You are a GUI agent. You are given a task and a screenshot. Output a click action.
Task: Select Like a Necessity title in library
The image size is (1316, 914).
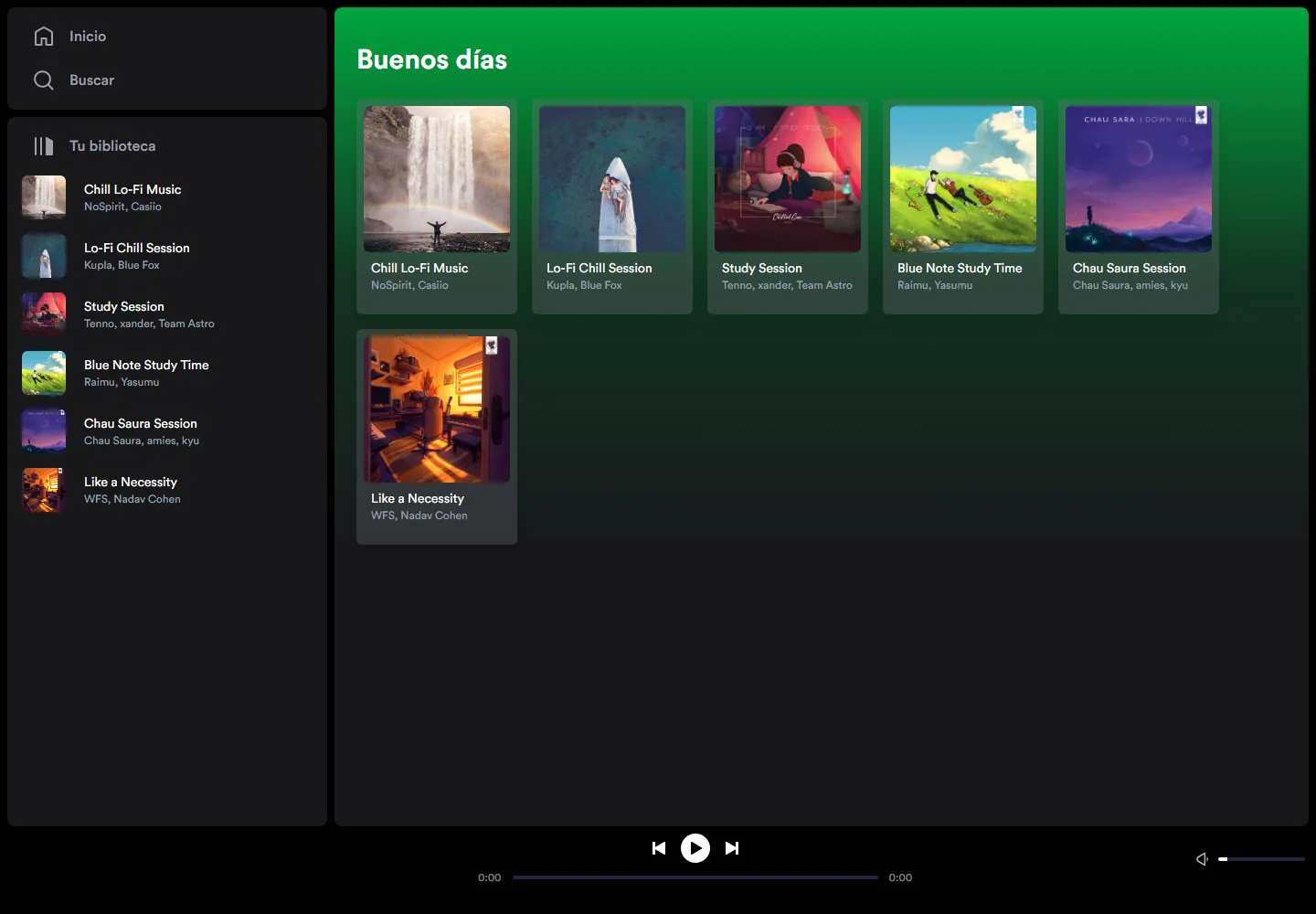(x=131, y=482)
